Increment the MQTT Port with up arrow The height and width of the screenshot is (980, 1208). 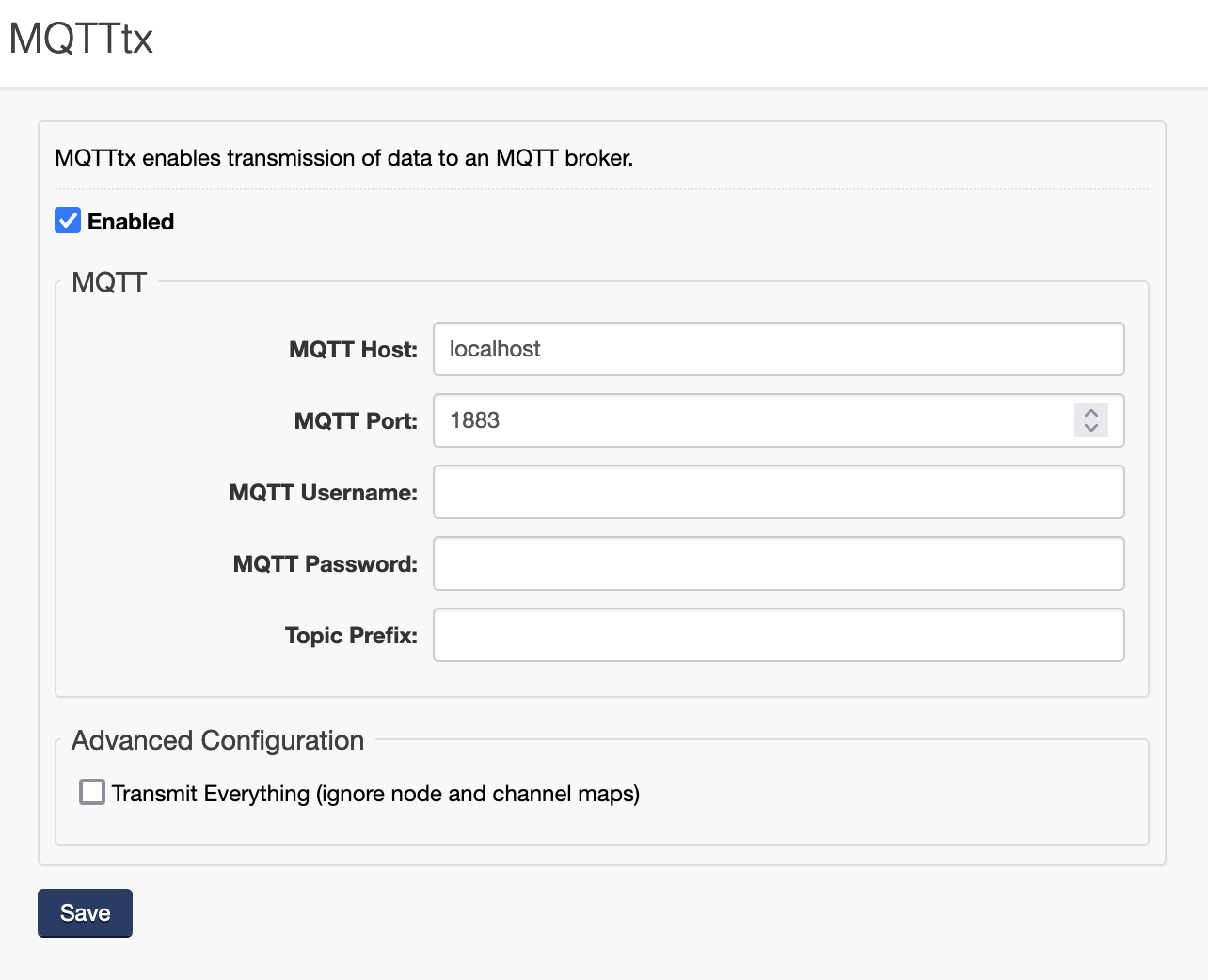[x=1091, y=413]
